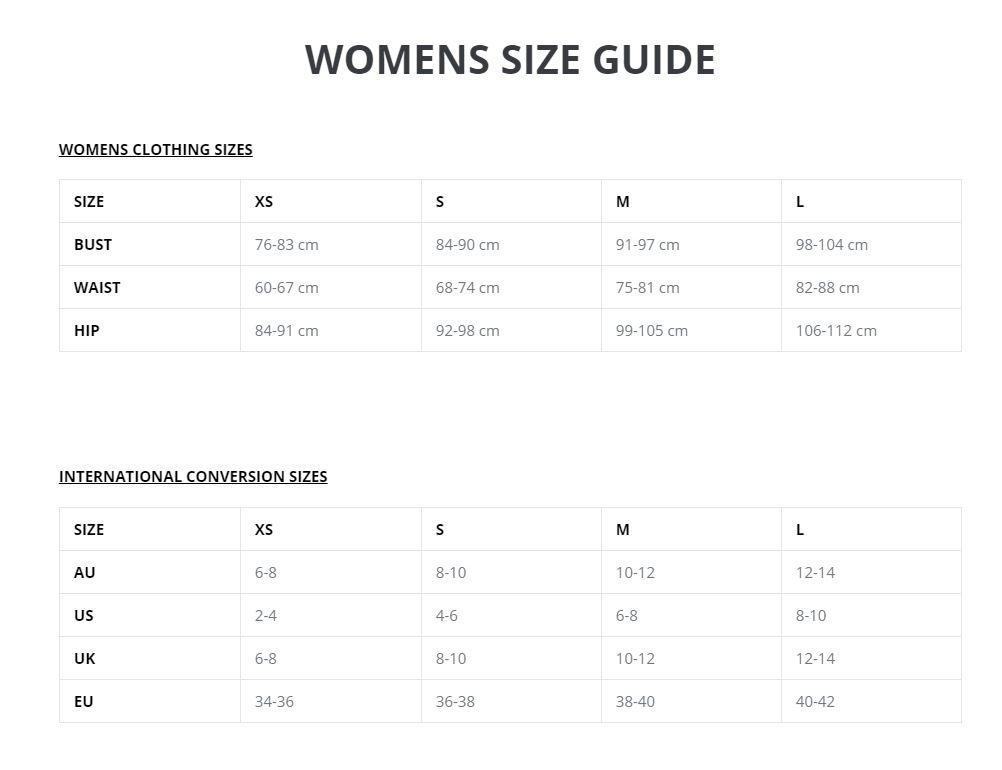Select the 106-112 cm hip cell

pyautogui.click(x=836, y=330)
